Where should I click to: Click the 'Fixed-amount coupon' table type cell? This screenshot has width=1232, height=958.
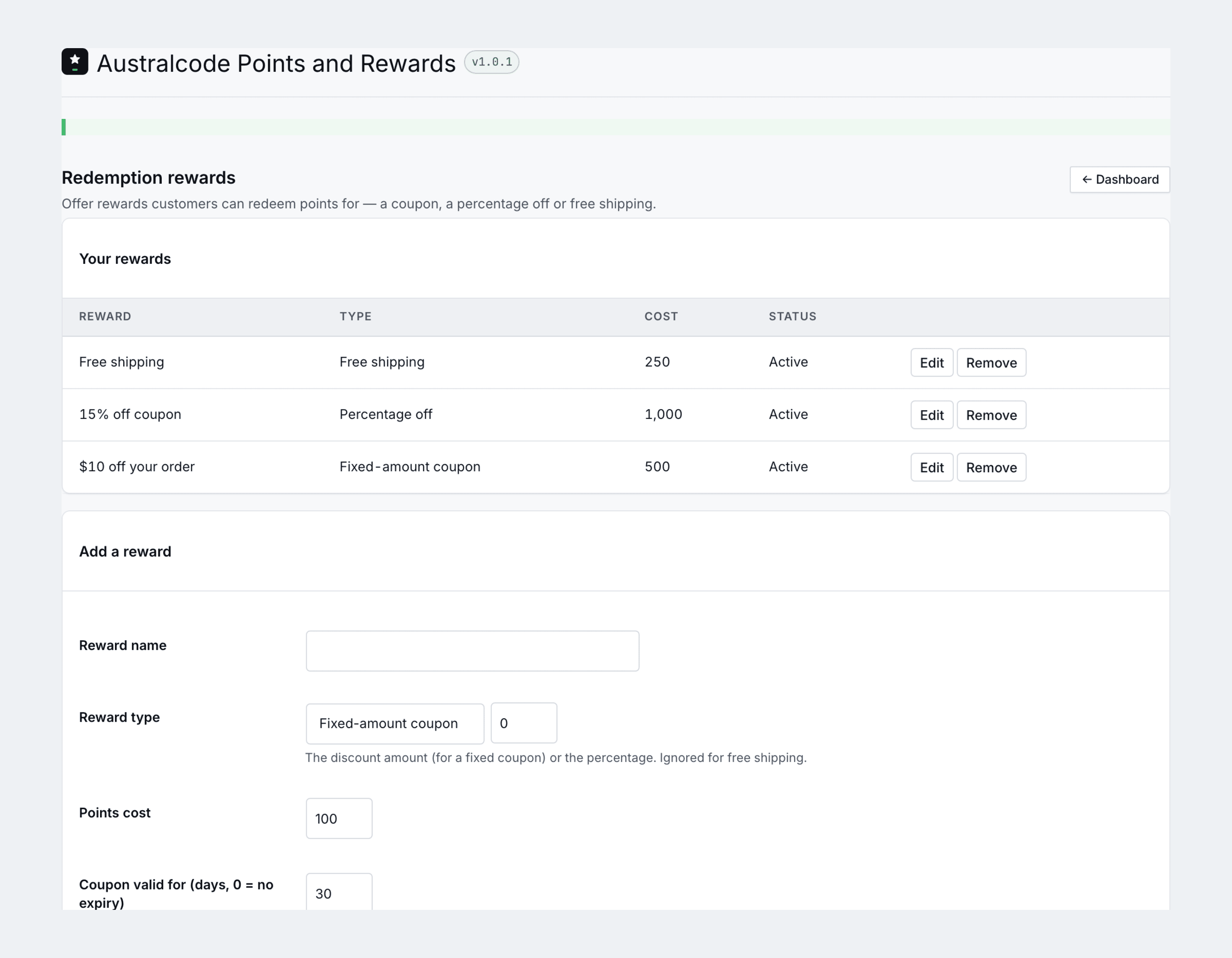(x=410, y=466)
